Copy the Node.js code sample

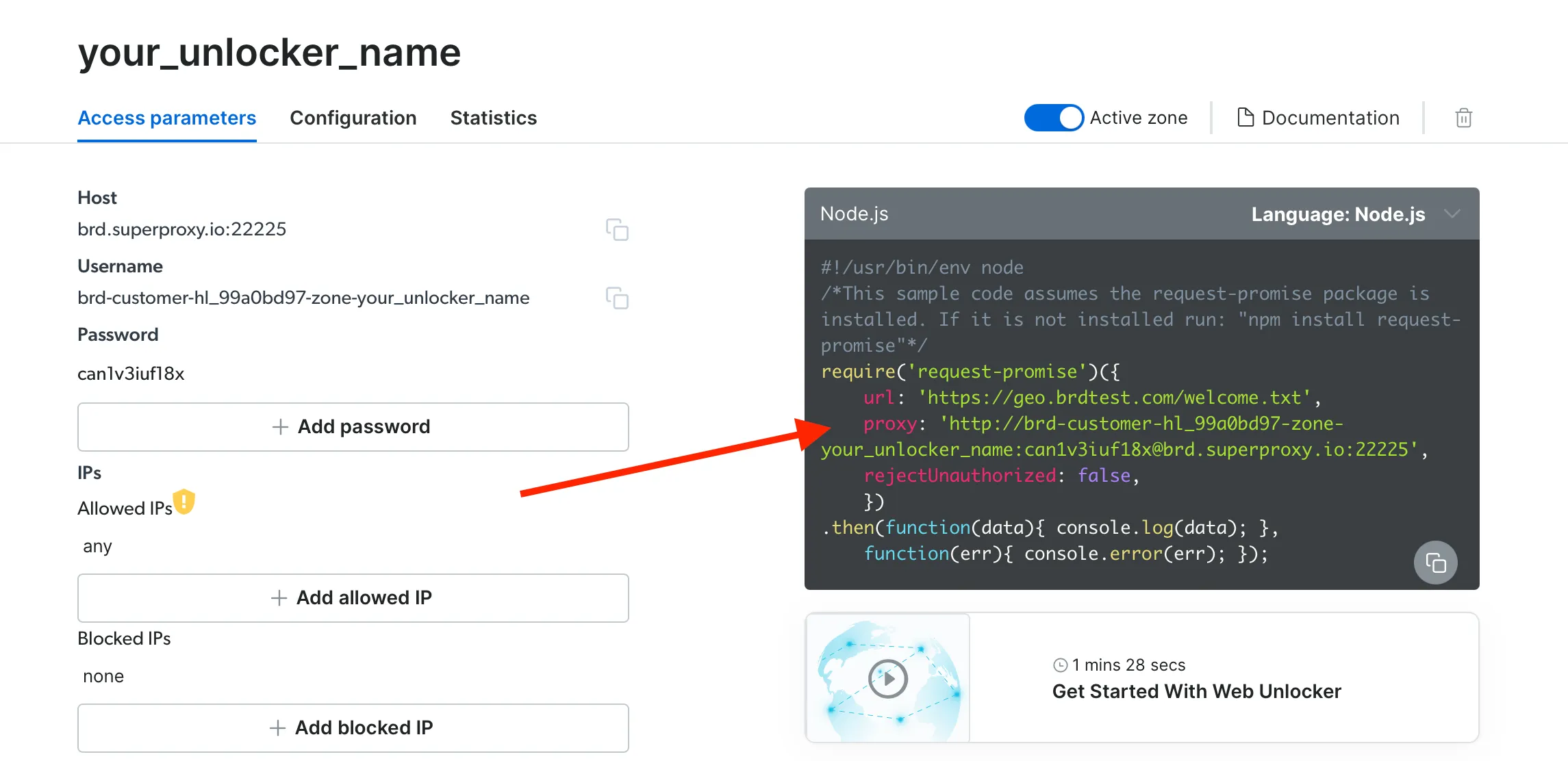(x=1435, y=563)
